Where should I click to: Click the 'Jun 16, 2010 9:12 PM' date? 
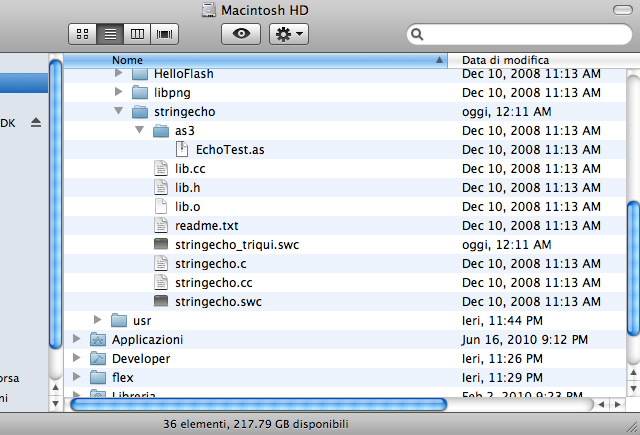(x=525, y=340)
